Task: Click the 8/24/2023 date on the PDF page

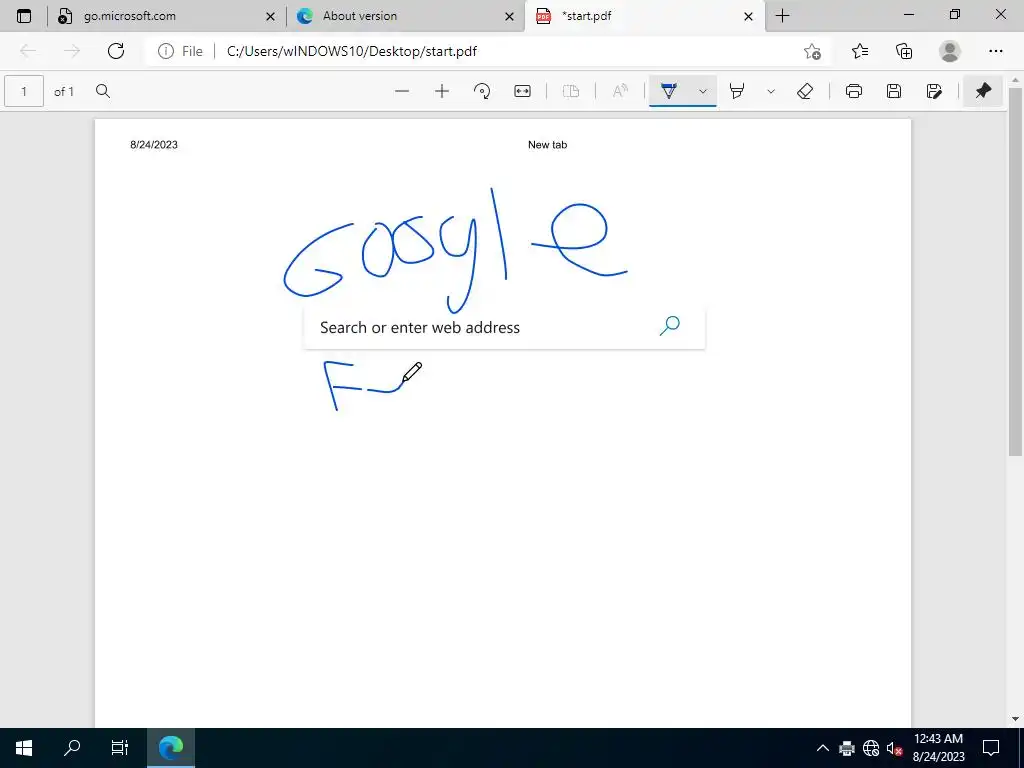Action: point(153,145)
